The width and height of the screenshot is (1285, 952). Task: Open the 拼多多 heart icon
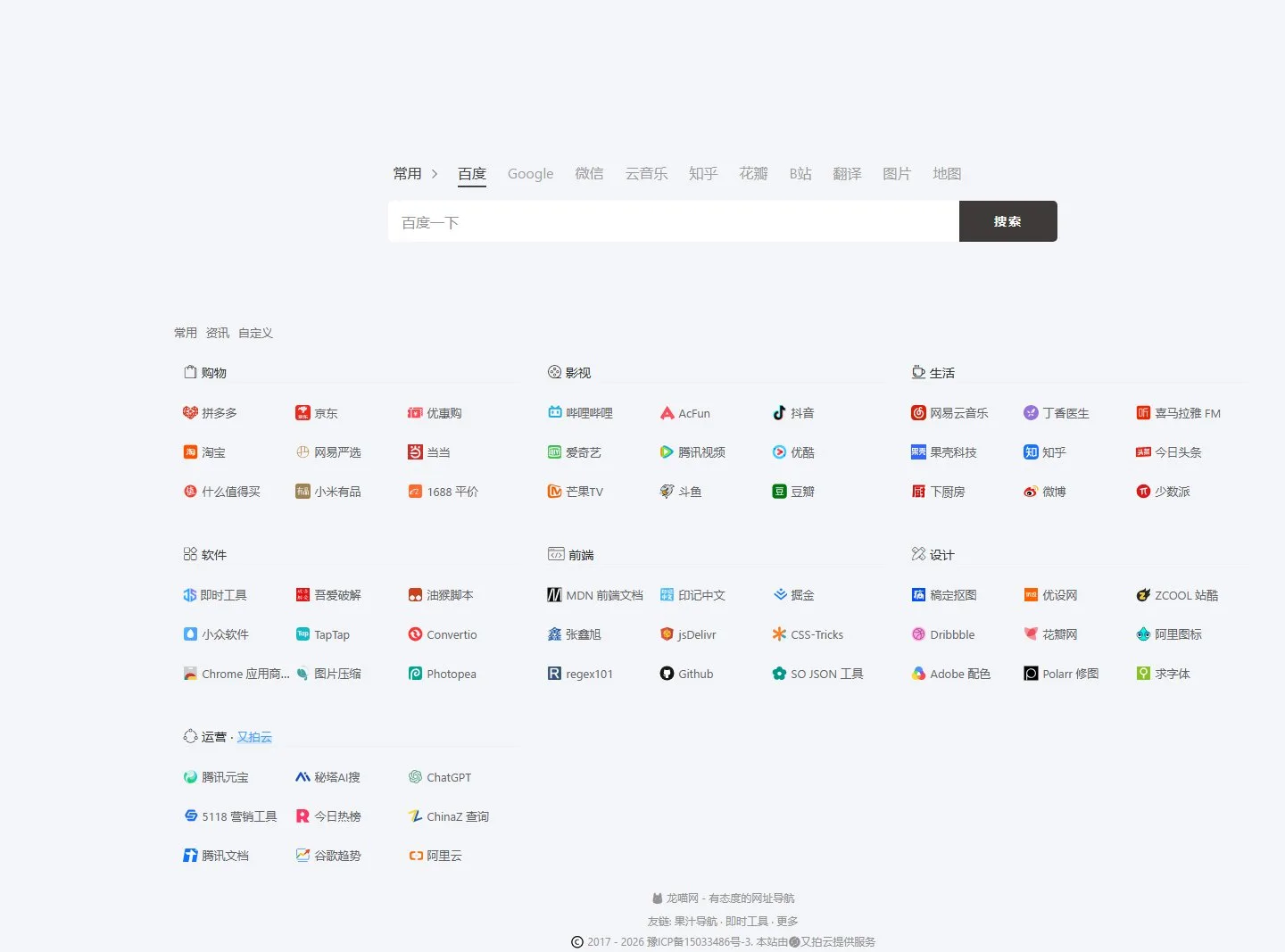[190, 412]
